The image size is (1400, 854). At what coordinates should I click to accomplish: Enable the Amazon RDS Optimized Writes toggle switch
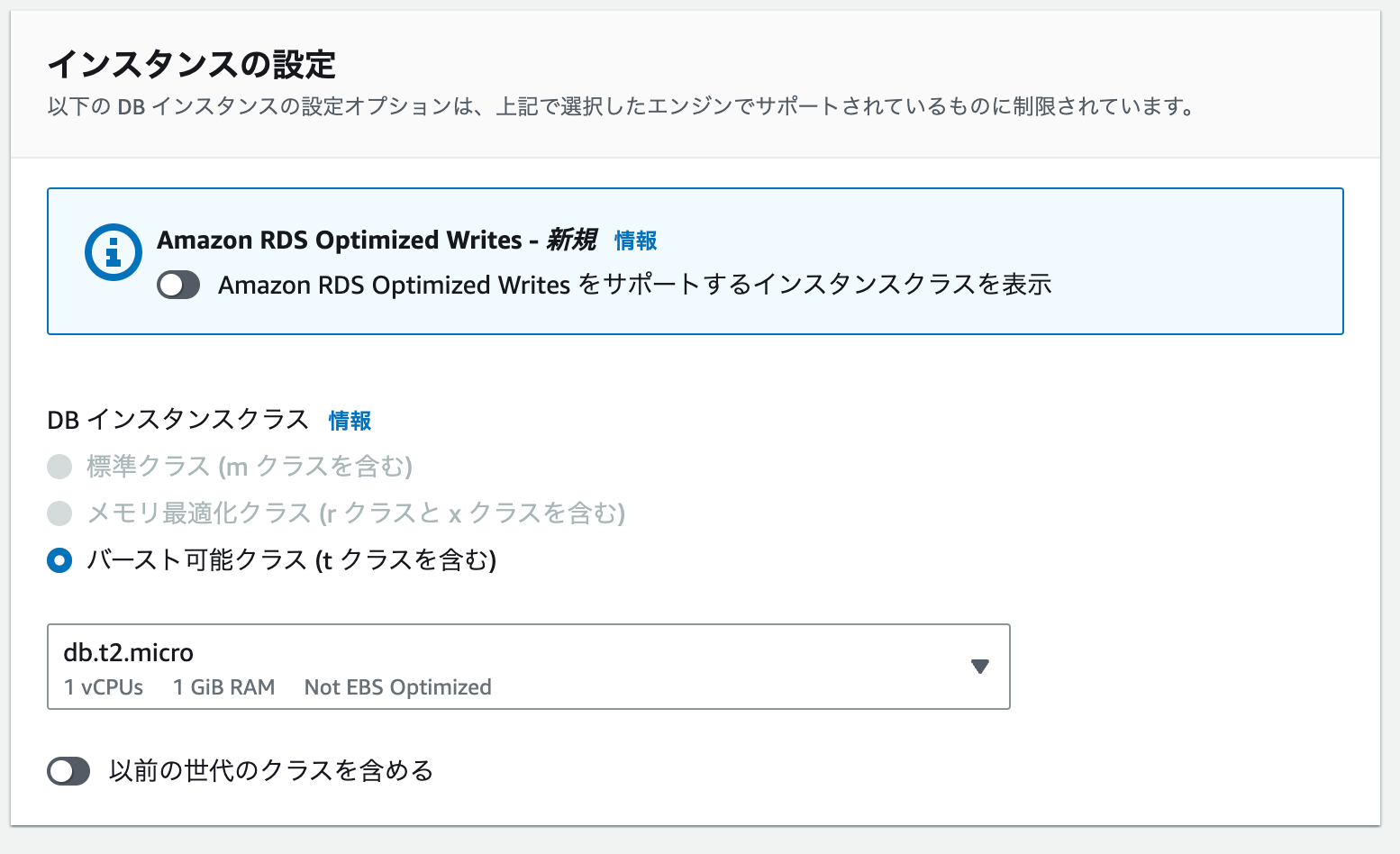[178, 286]
